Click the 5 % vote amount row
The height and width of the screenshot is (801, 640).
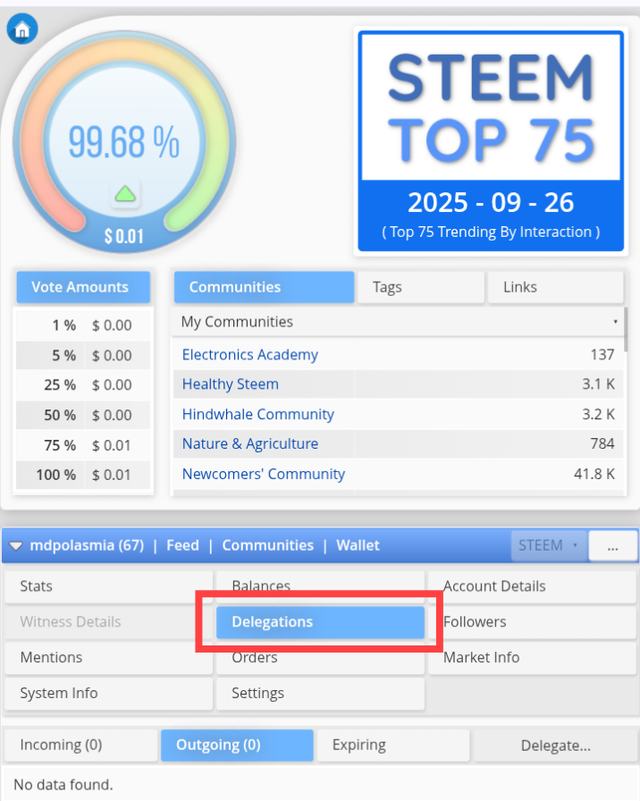(x=83, y=356)
